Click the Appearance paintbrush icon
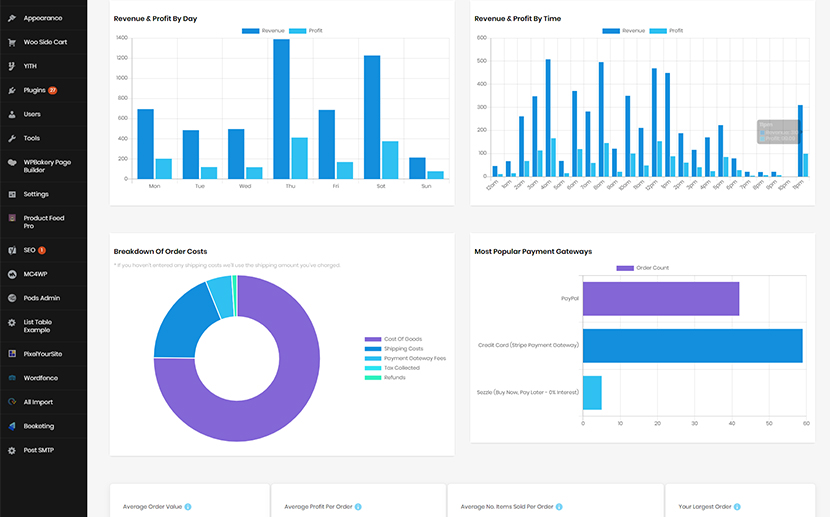 12,18
